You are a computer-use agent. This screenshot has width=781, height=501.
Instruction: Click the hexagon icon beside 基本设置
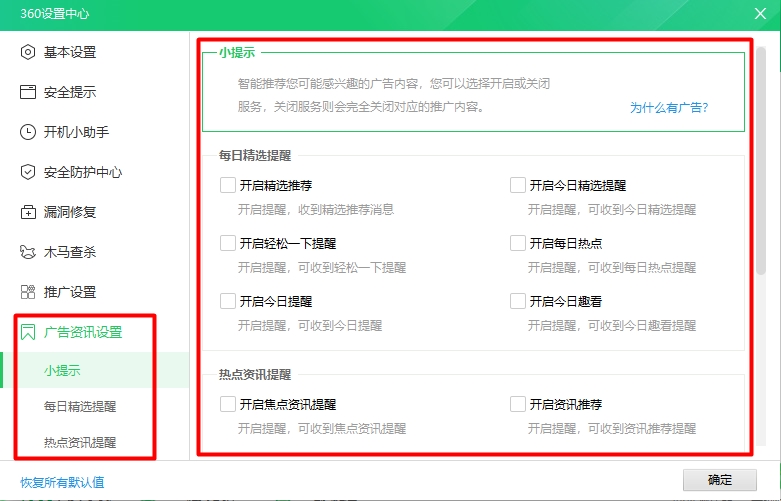(28, 52)
